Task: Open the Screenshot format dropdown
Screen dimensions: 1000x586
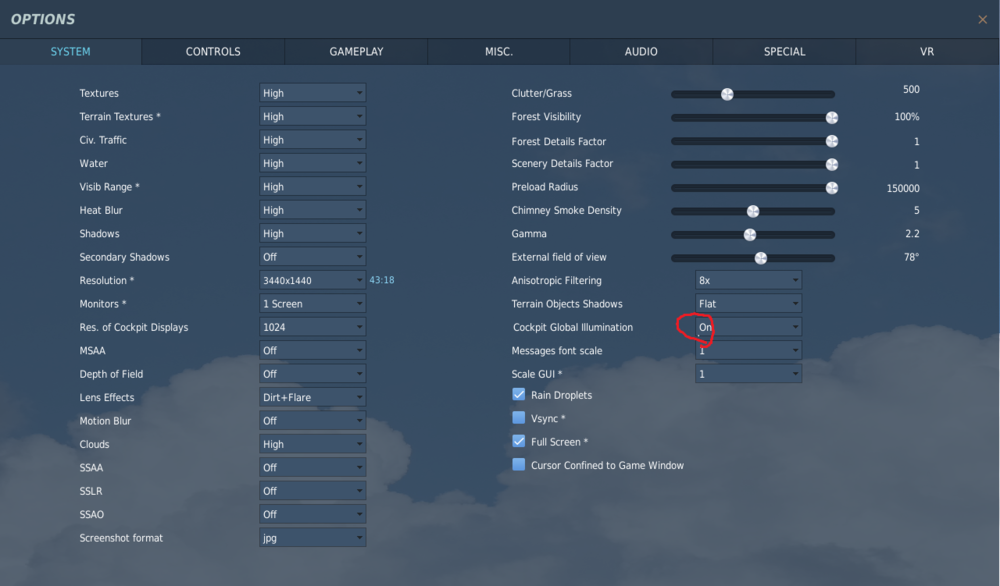Action: point(312,537)
